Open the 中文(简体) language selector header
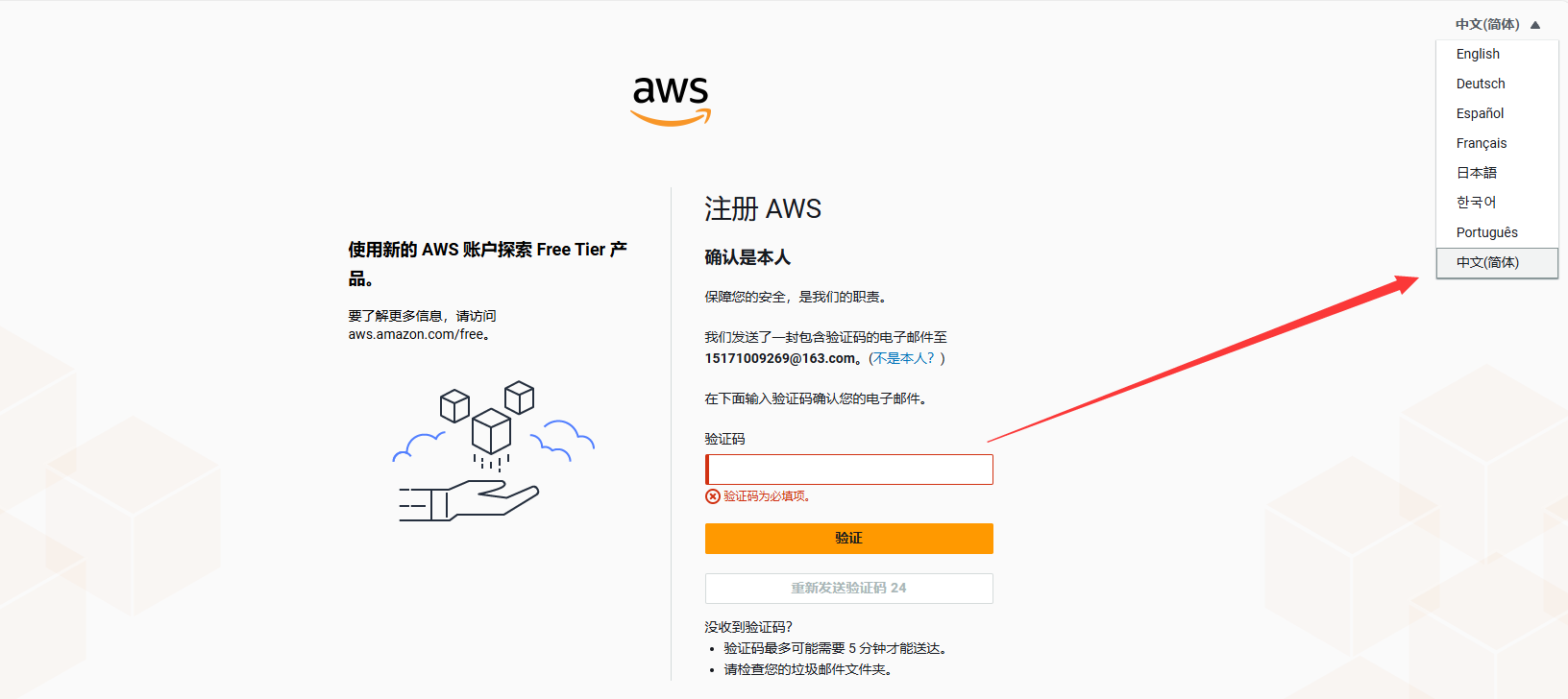The height and width of the screenshot is (699, 1568). (x=1487, y=25)
